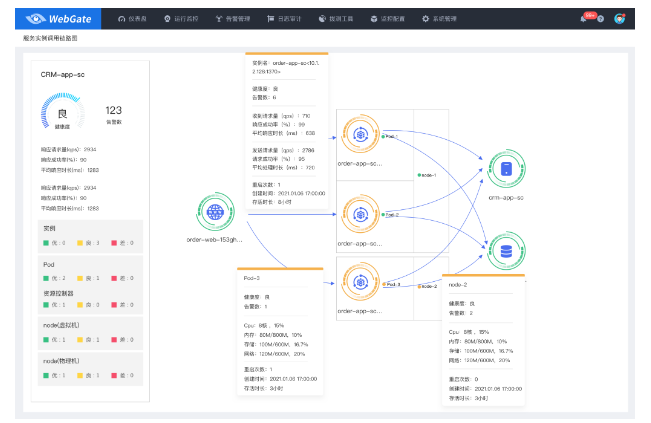
Task: Click the node-1 label in topology
Action: pyautogui.click(x=427, y=175)
